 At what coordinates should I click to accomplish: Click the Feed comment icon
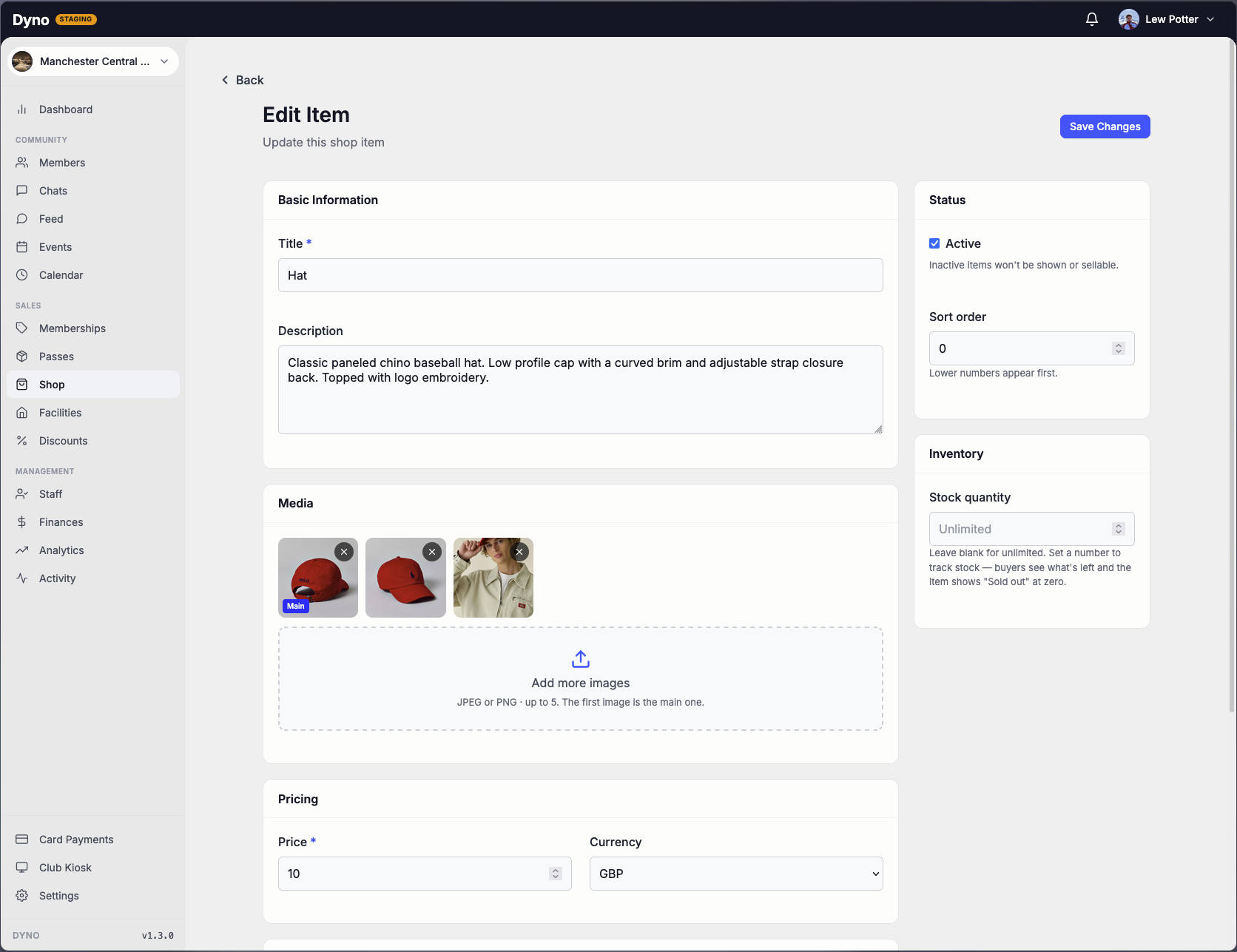click(22, 219)
